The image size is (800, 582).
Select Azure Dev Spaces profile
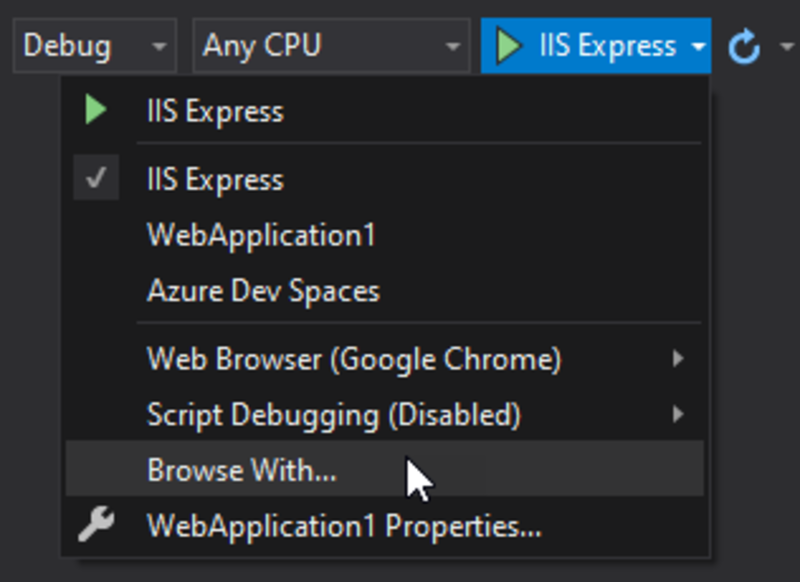385,291
